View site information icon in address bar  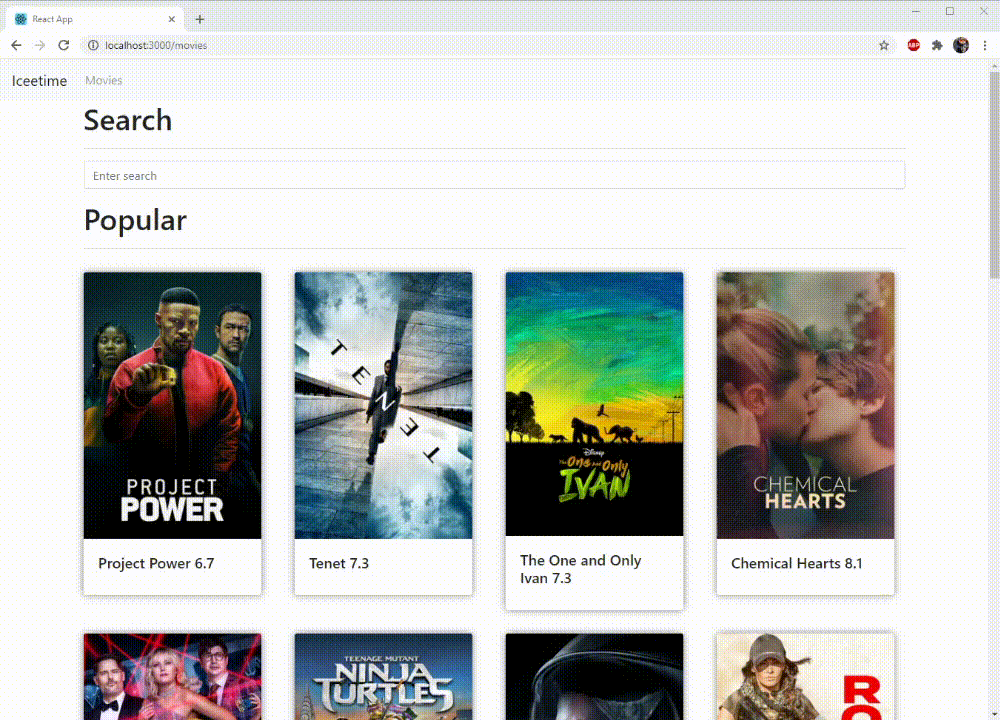tap(93, 45)
